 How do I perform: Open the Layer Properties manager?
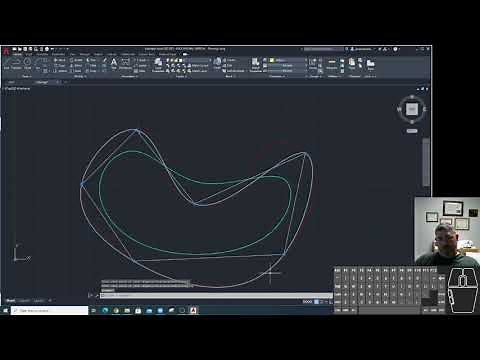[x=158, y=64]
